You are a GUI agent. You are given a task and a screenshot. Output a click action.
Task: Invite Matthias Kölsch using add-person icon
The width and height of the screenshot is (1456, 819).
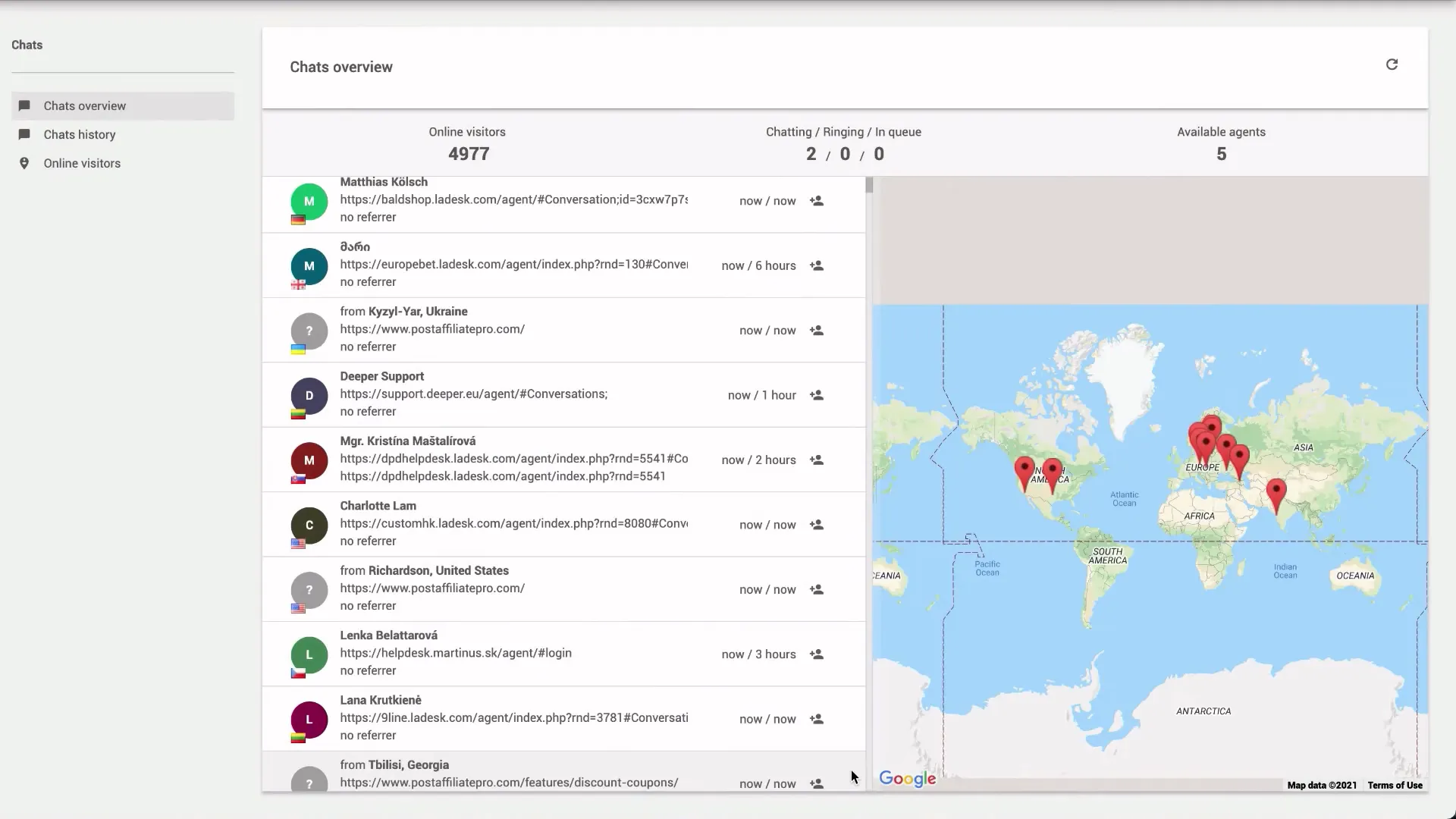817,201
